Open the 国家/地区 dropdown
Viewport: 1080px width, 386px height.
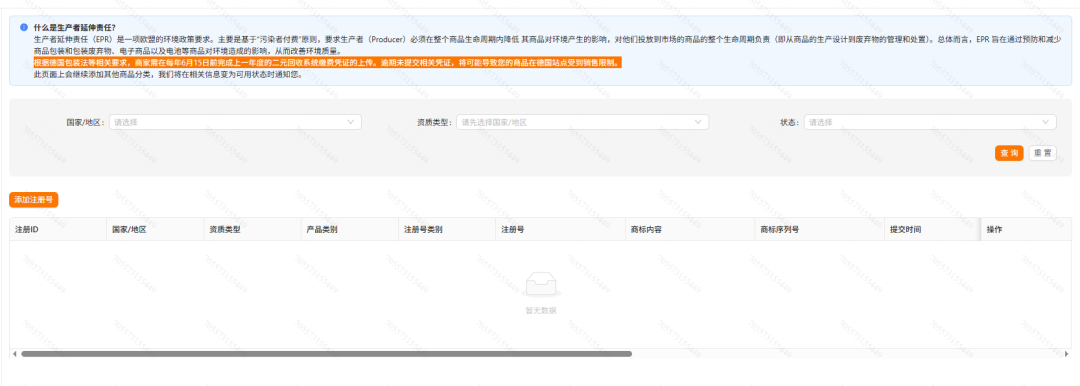(x=235, y=122)
